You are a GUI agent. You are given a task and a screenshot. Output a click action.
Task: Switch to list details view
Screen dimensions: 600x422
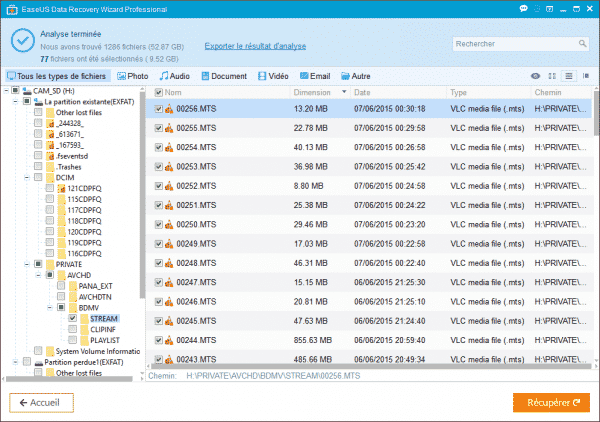click(x=569, y=76)
